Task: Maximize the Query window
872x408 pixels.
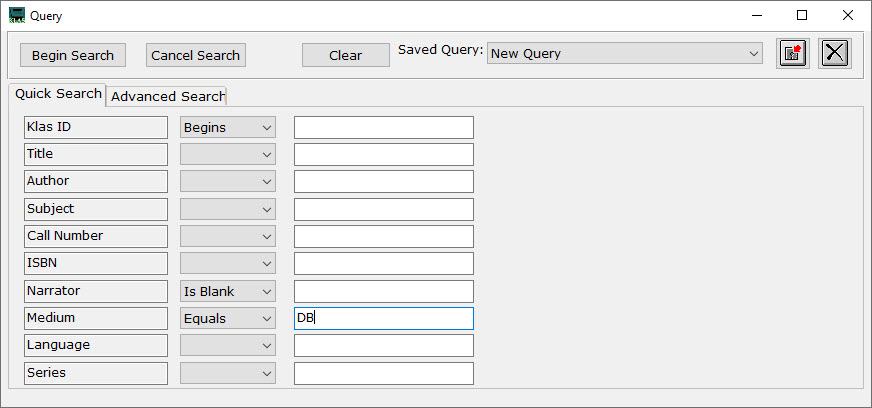Action: pyautogui.click(x=802, y=15)
